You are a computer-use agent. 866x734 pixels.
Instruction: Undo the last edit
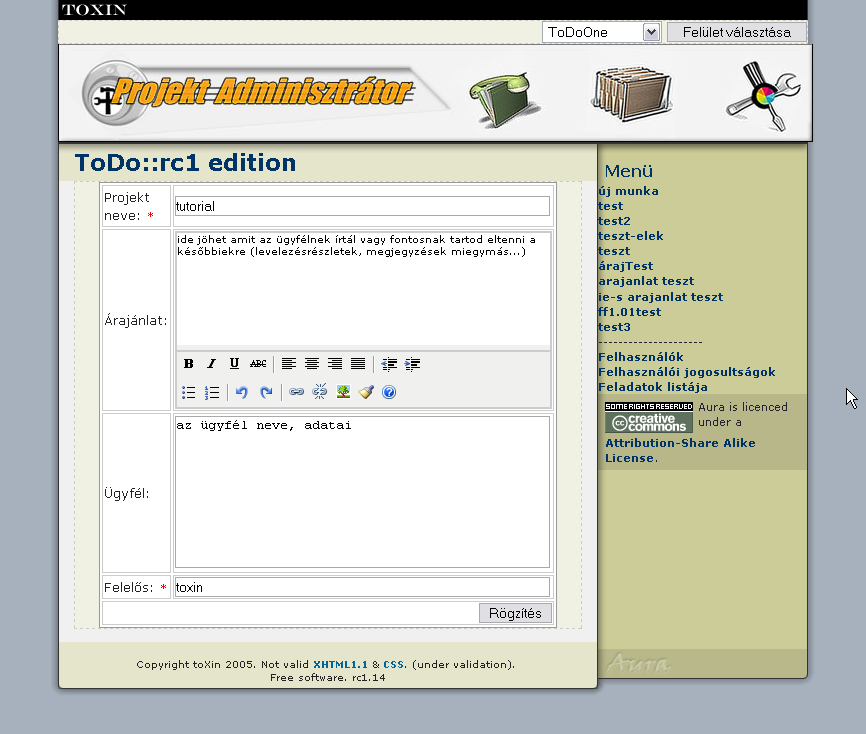(x=242, y=393)
